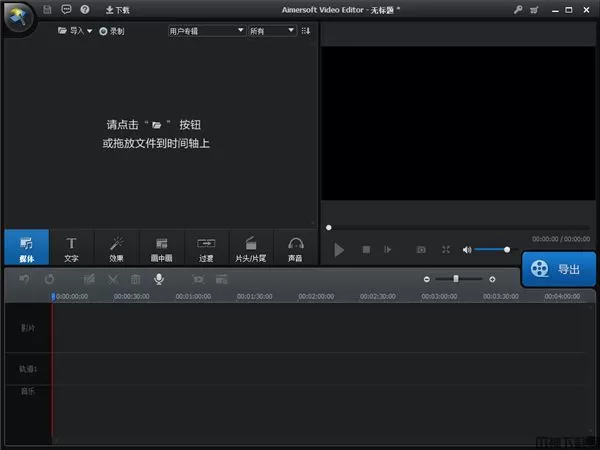Click the register key icon

[x=517, y=9]
